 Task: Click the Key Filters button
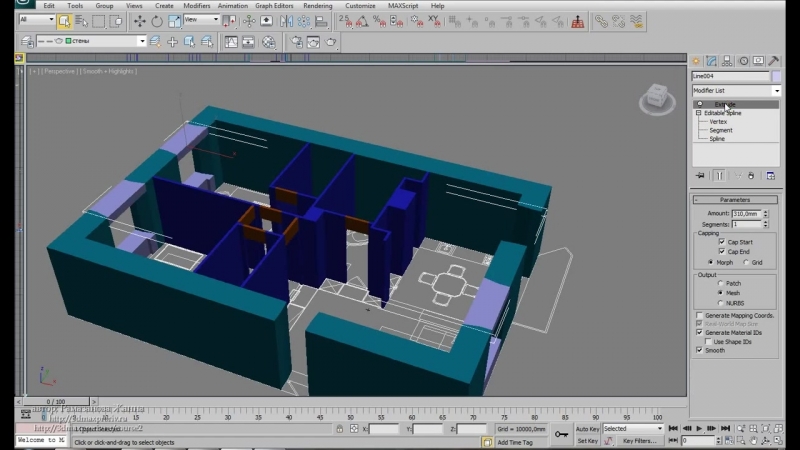[x=639, y=440]
